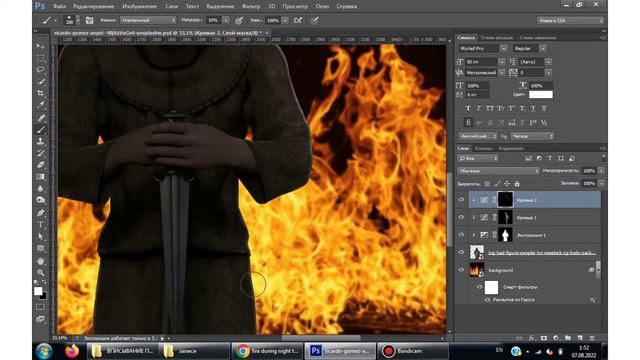This screenshot has height=360, width=640.
Task: Hide the background layer
Action: pyautogui.click(x=461, y=270)
